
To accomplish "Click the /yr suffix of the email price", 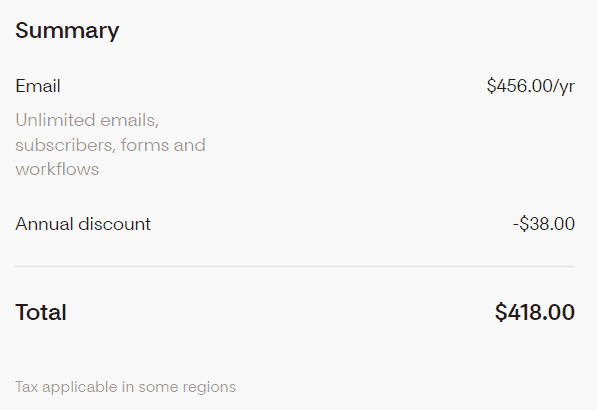I will (564, 87).
